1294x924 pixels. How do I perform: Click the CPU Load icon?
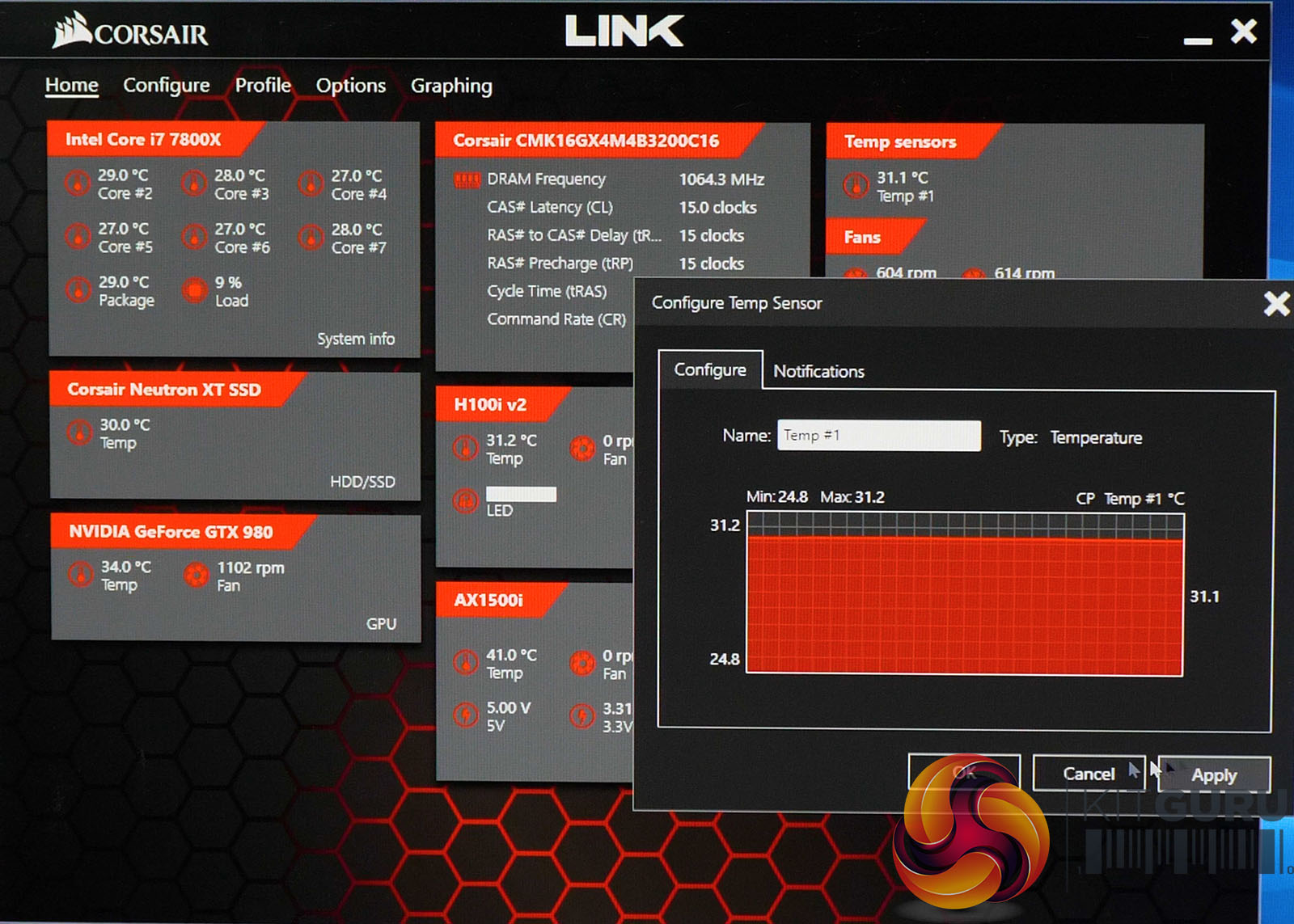[x=194, y=290]
